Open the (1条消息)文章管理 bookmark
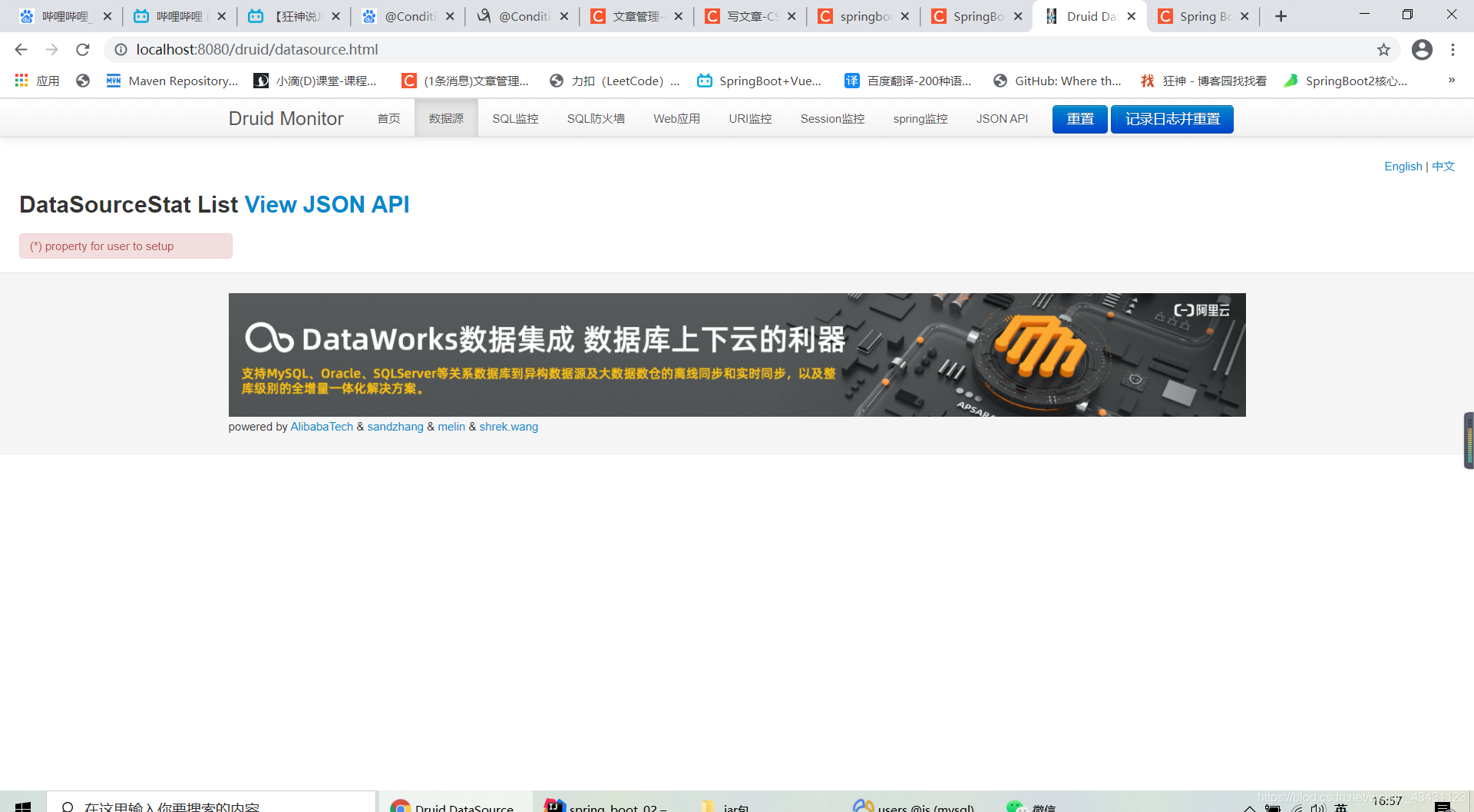This screenshot has height=812, width=1474. pyautogui.click(x=466, y=81)
